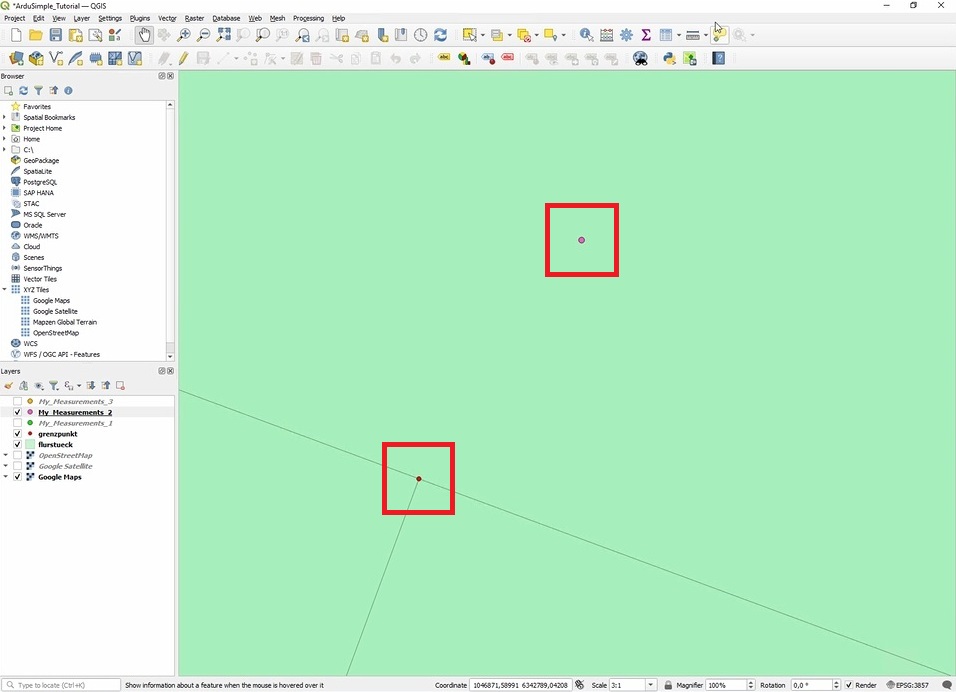The image size is (956, 692).
Task: Uncheck the grenzpunkt layer visibility
Action: [x=17, y=434]
